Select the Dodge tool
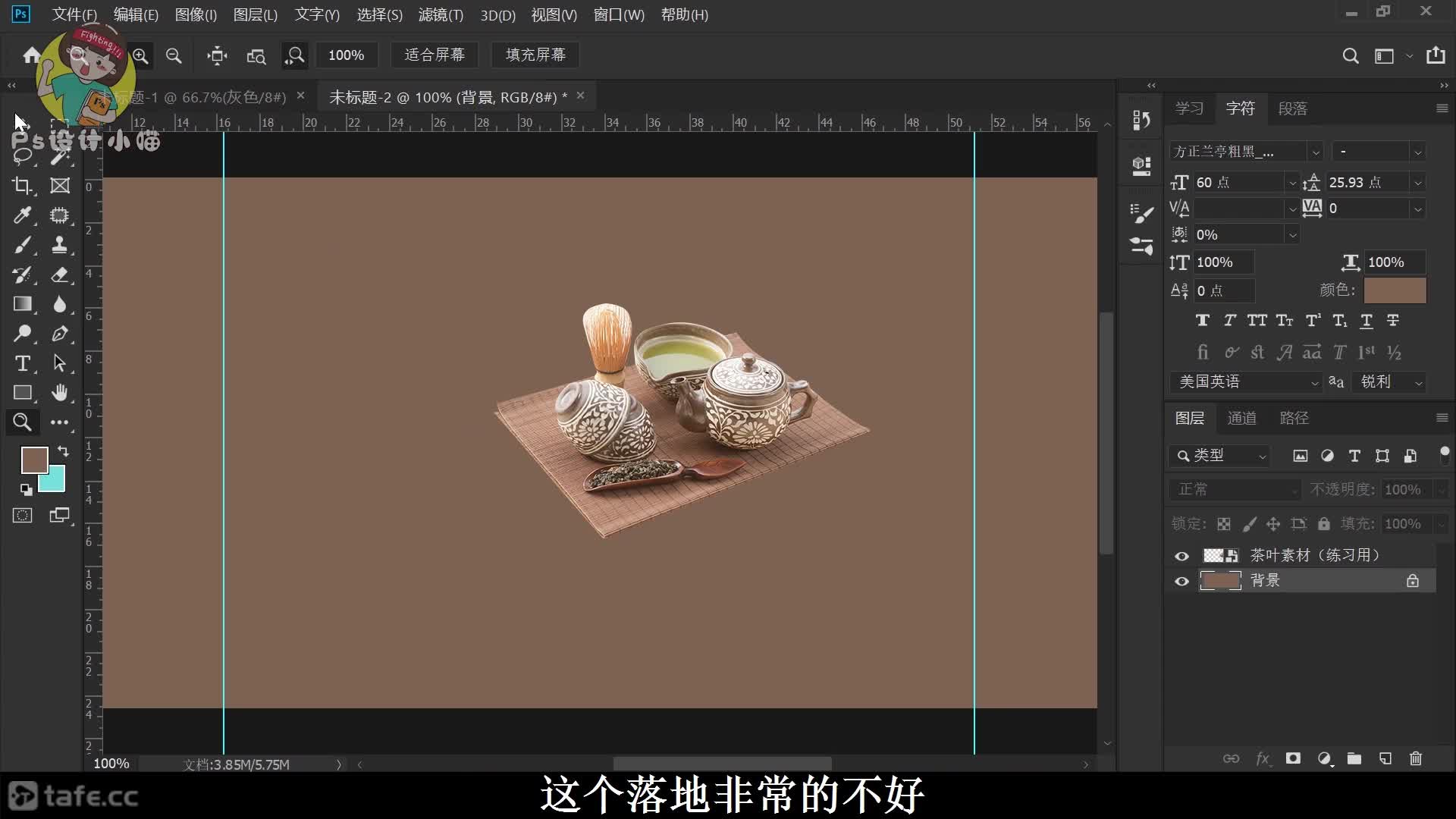The width and height of the screenshot is (1456, 819). click(22, 334)
